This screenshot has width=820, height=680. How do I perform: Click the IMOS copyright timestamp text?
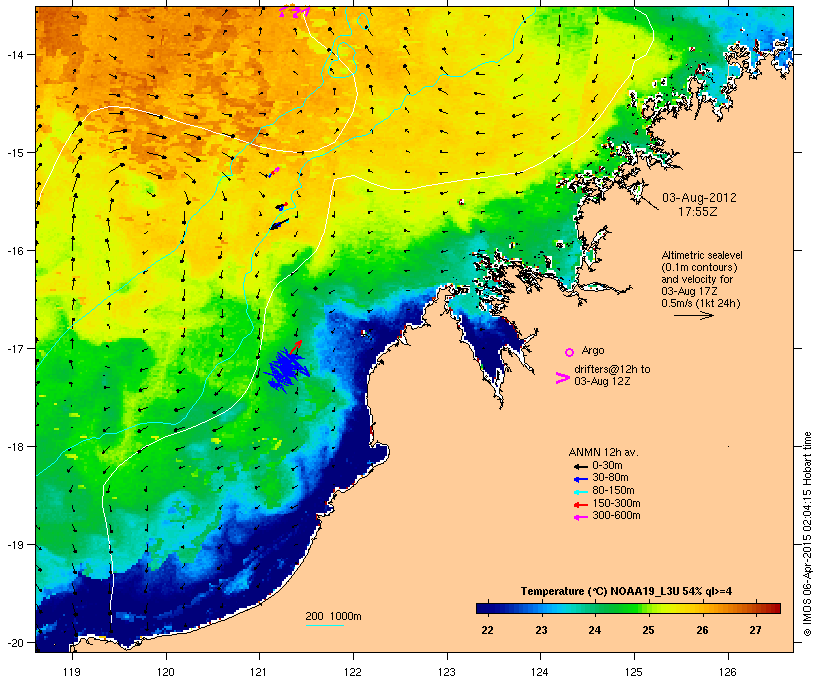point(807,534)
